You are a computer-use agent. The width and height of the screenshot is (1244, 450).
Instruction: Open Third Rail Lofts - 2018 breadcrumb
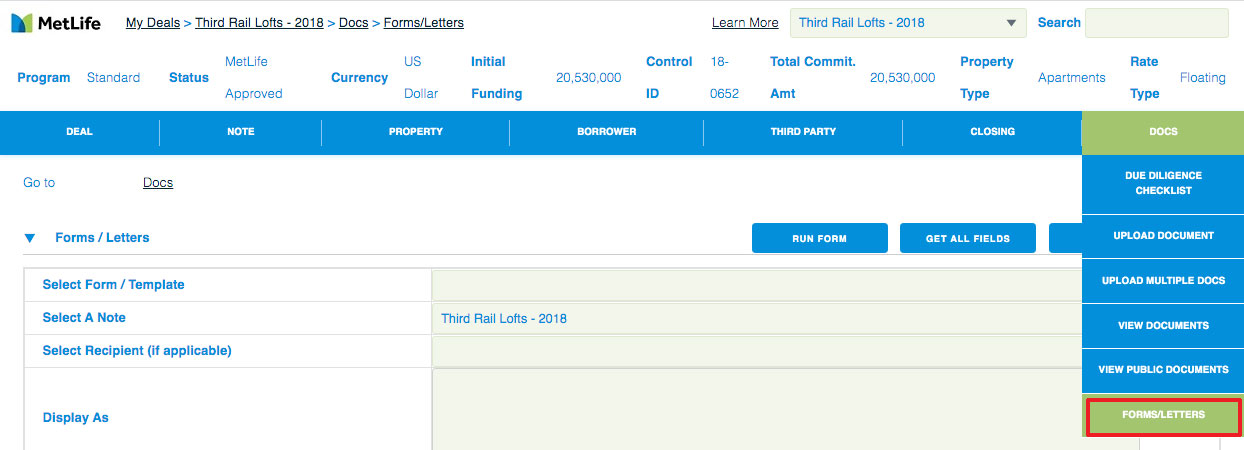click(x=259, y=22)
